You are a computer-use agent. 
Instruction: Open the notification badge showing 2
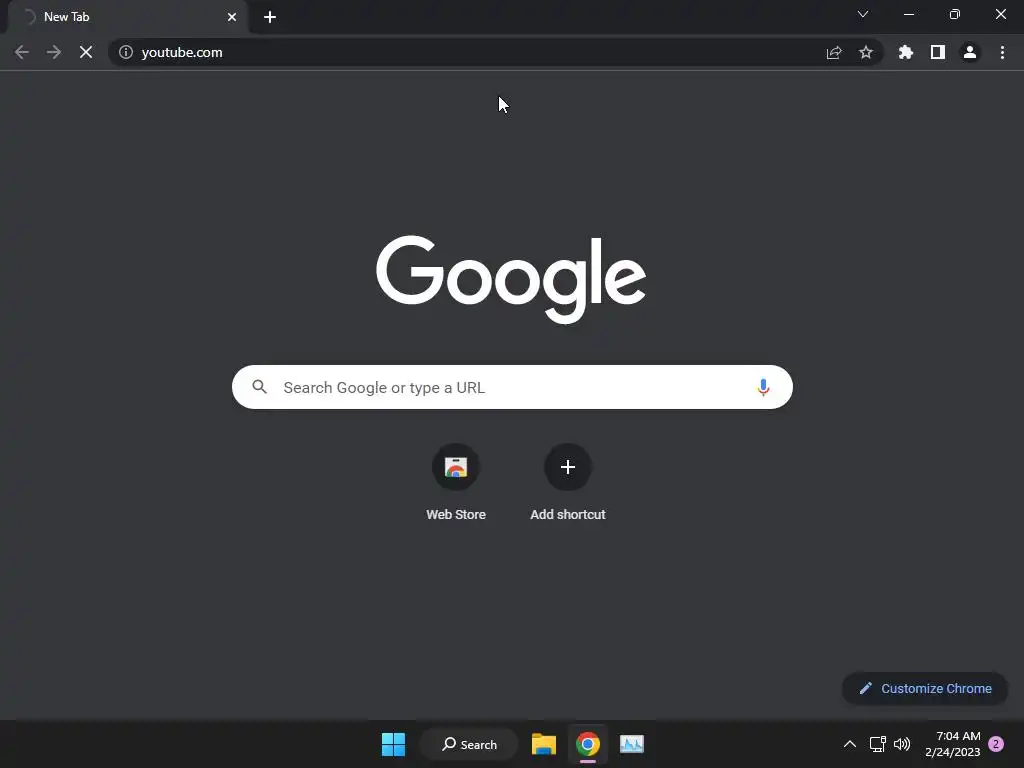[996, 744]
